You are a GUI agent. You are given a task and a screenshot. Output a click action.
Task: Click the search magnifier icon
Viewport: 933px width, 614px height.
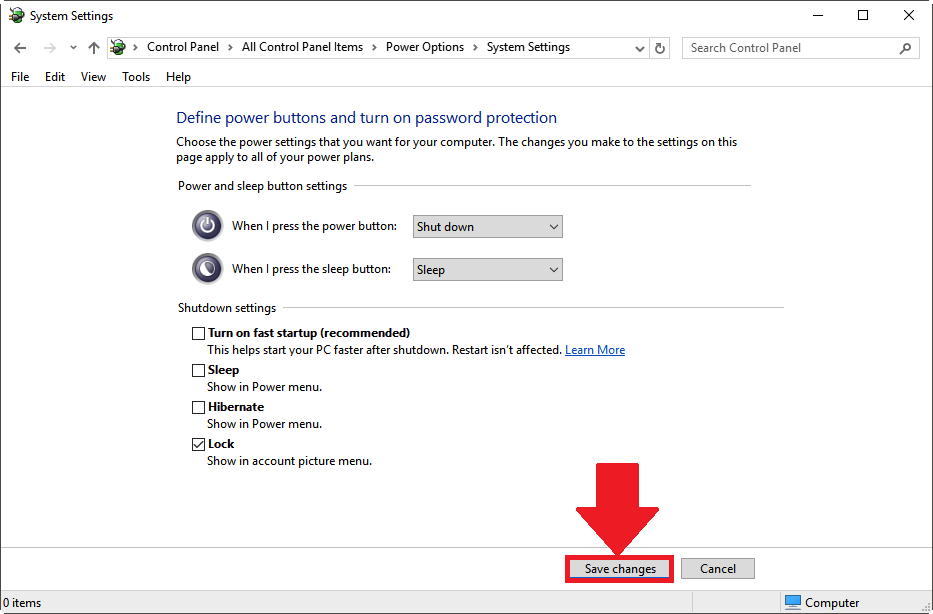[x=905, y=48]
